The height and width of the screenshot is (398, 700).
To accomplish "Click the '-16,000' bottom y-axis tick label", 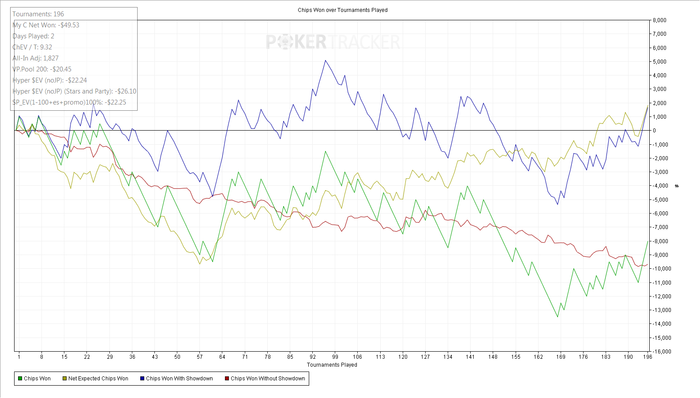I will 662,352.
